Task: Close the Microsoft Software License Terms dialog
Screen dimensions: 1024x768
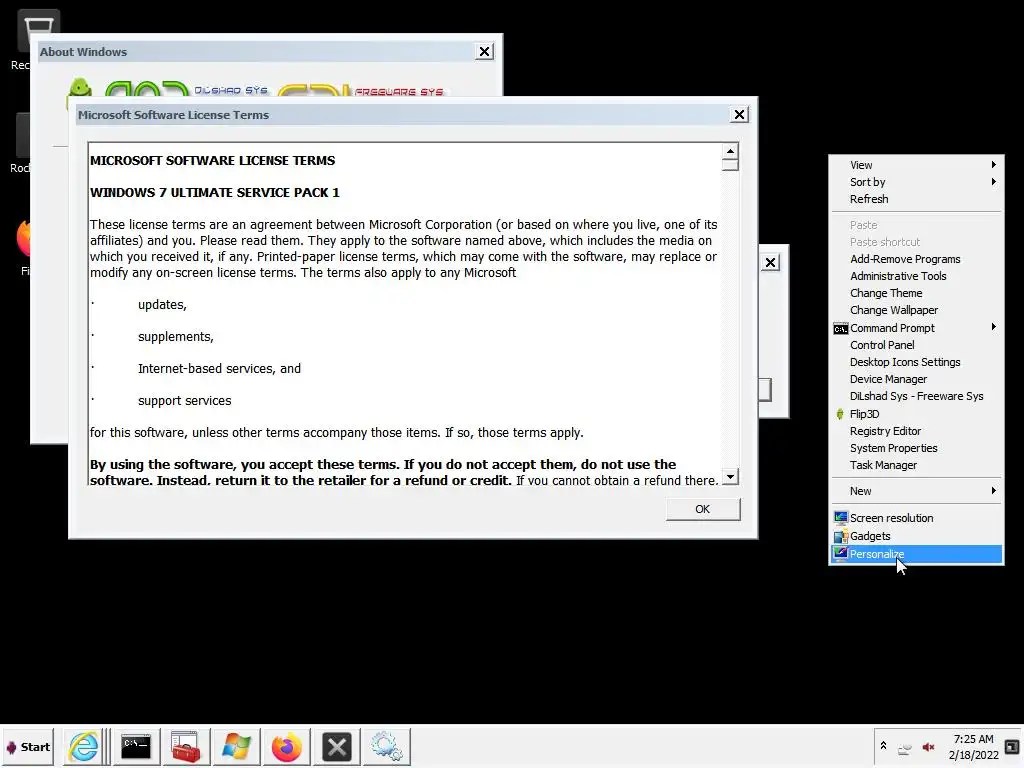Action: pos(739,115)
